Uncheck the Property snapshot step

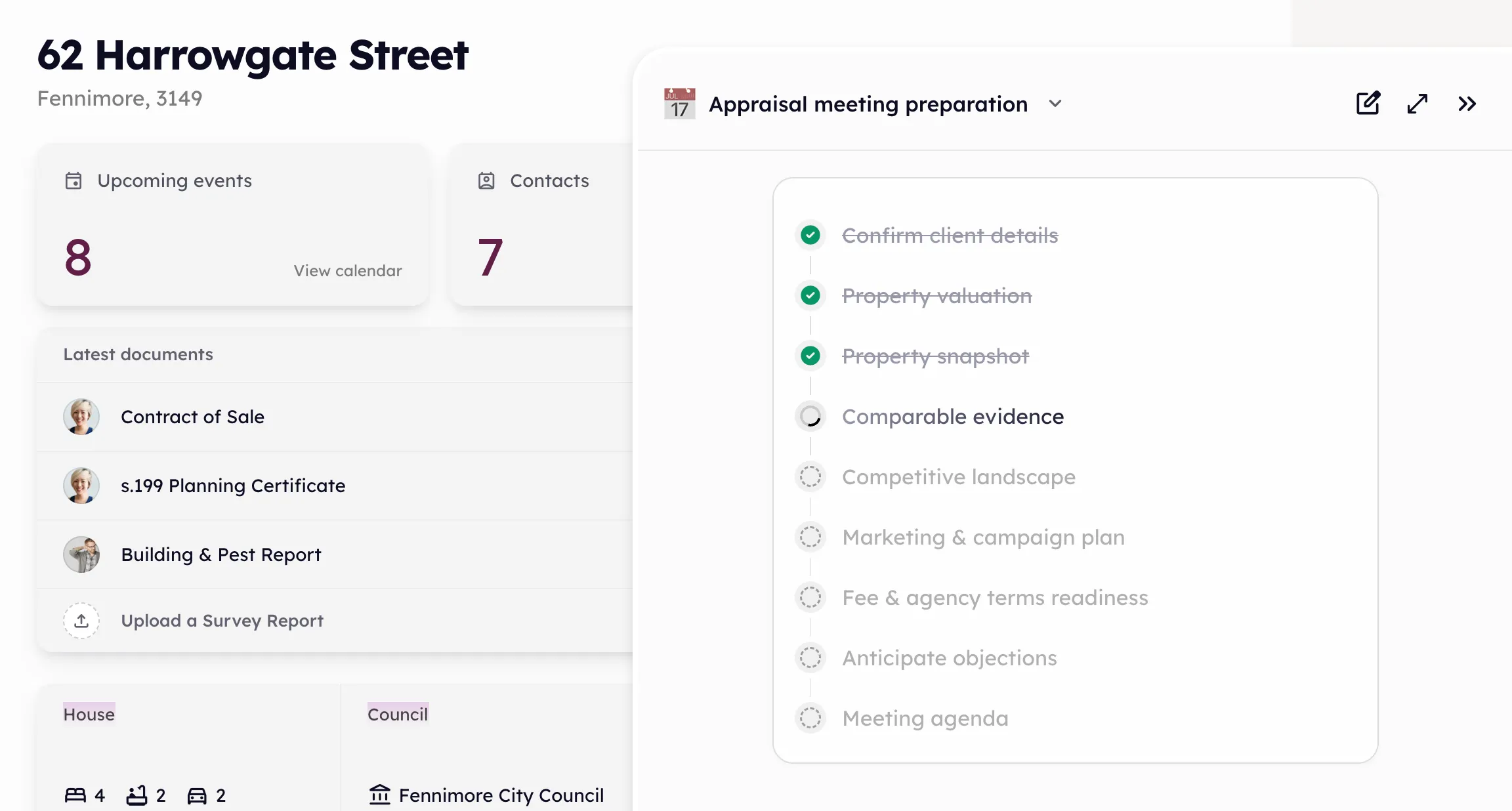[x=810, y=356]
